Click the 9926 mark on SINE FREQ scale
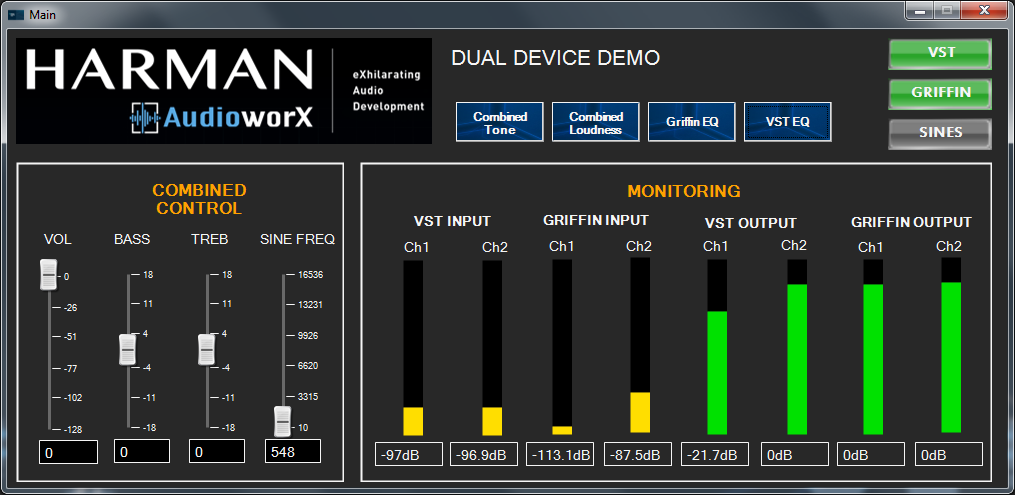Viewport: 1015px width, 495px height. click(x=308, y=336)
